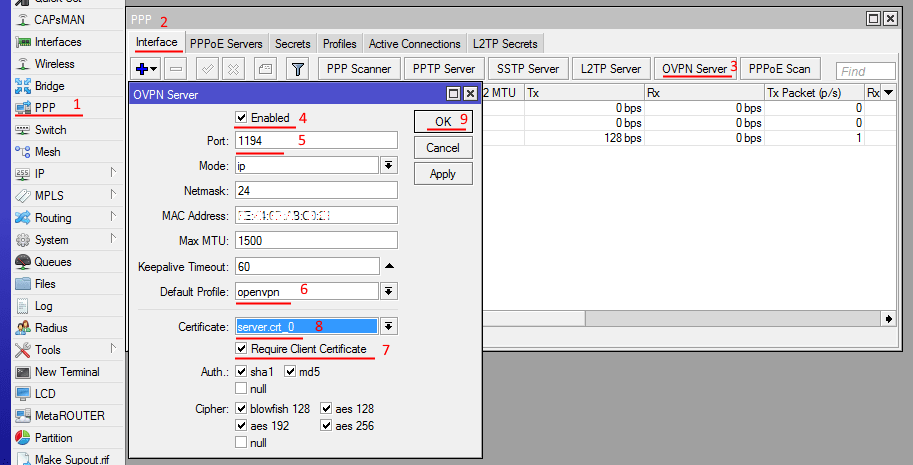Disable the md5 auth checkbox

tap(290, 372)
